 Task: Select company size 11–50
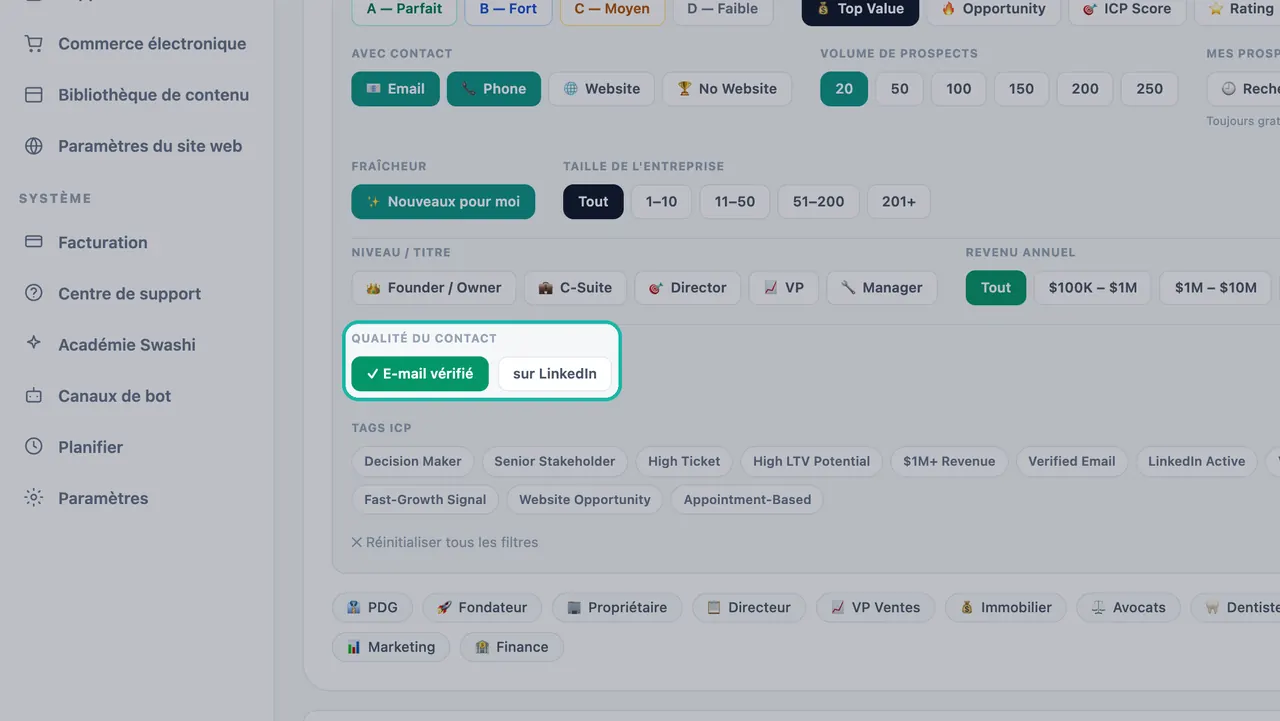[x=735, y=202]
